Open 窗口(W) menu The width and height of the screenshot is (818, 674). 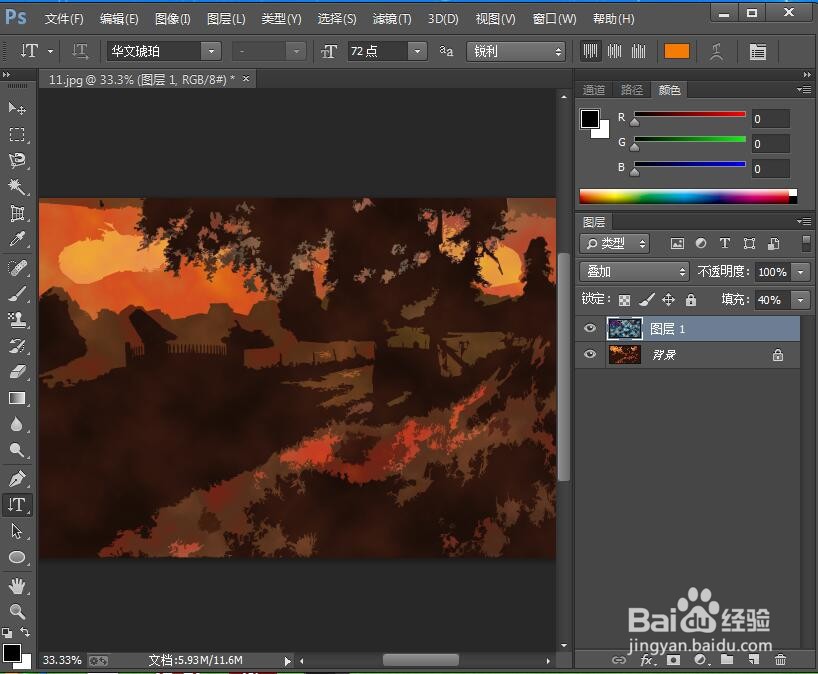[554, 19]
